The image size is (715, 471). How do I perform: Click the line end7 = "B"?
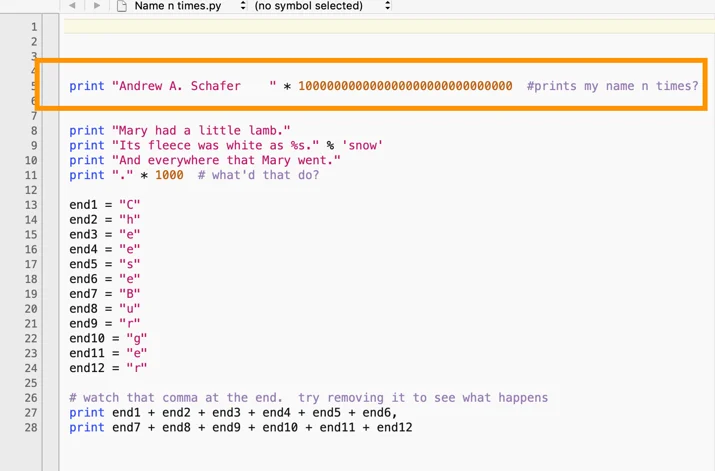[x=104, y=294]
